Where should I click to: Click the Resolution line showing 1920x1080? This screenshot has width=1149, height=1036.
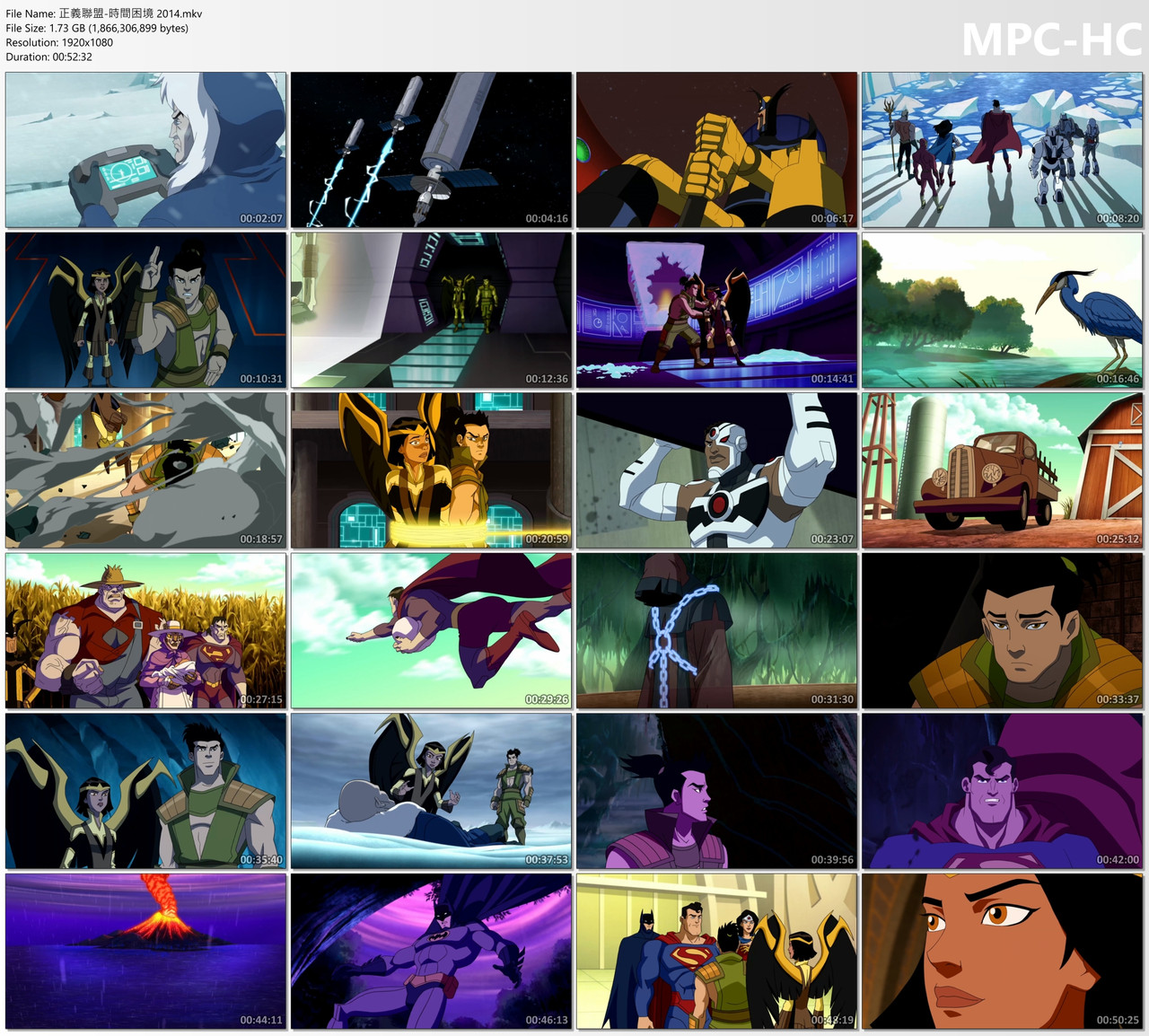(59, 42)
